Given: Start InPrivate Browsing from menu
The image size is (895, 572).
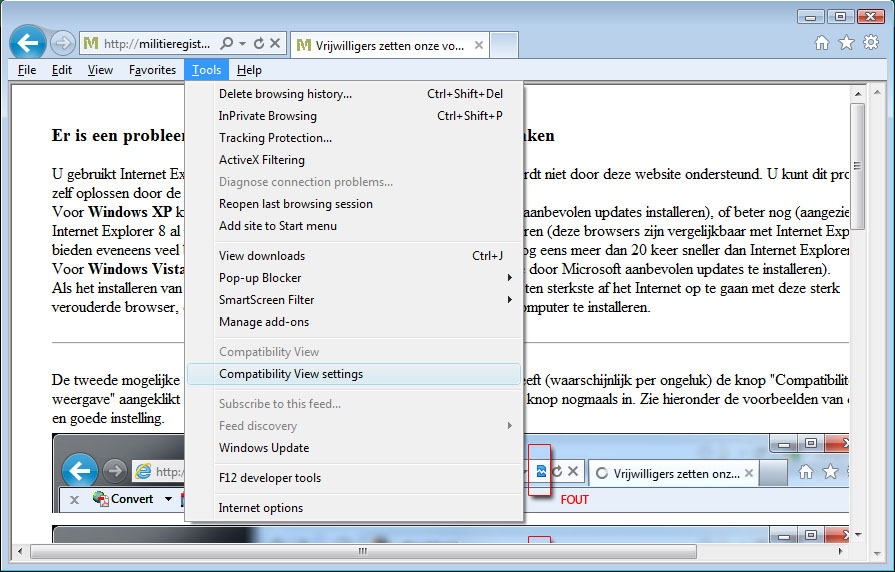Looking at the screenshot, I should tap(354, 116).
